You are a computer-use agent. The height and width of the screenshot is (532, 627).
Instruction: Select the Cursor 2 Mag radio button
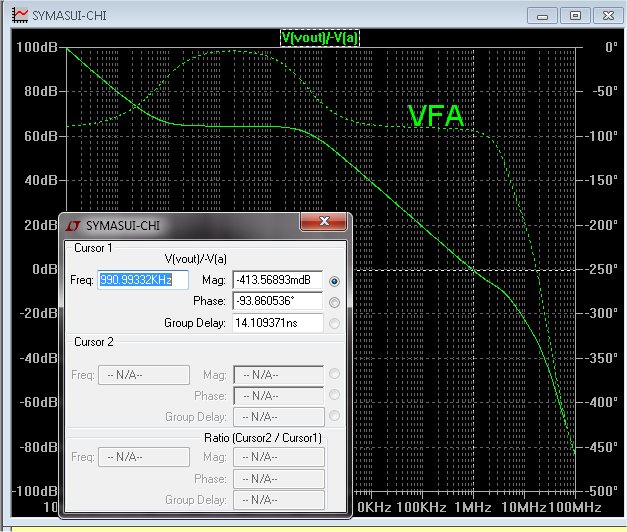click(x=334, y=374)
